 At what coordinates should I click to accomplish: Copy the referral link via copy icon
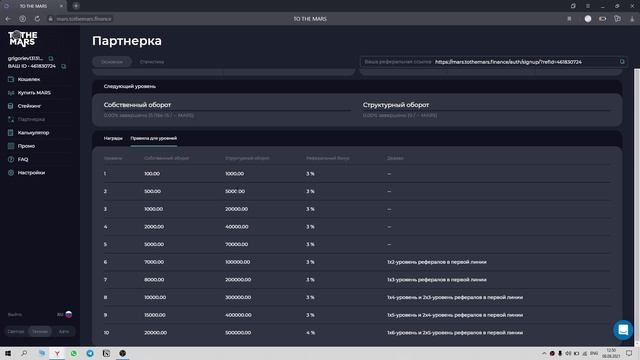(622, 62)
